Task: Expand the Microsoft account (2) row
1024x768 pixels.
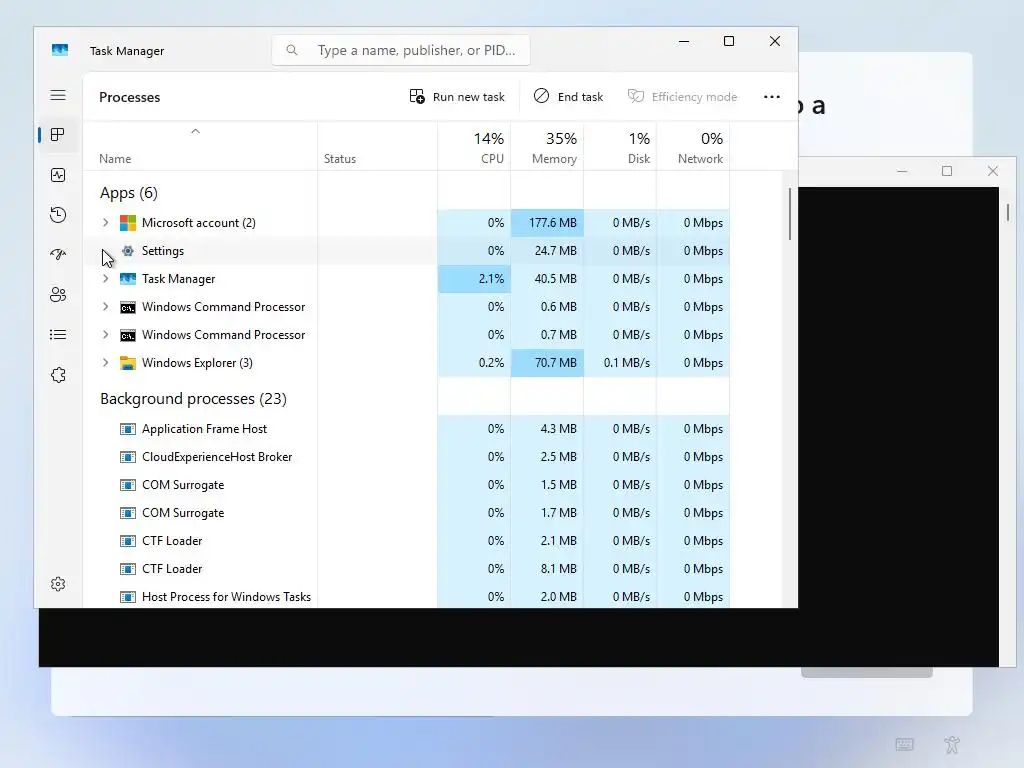Action: (x=106, y=223)
